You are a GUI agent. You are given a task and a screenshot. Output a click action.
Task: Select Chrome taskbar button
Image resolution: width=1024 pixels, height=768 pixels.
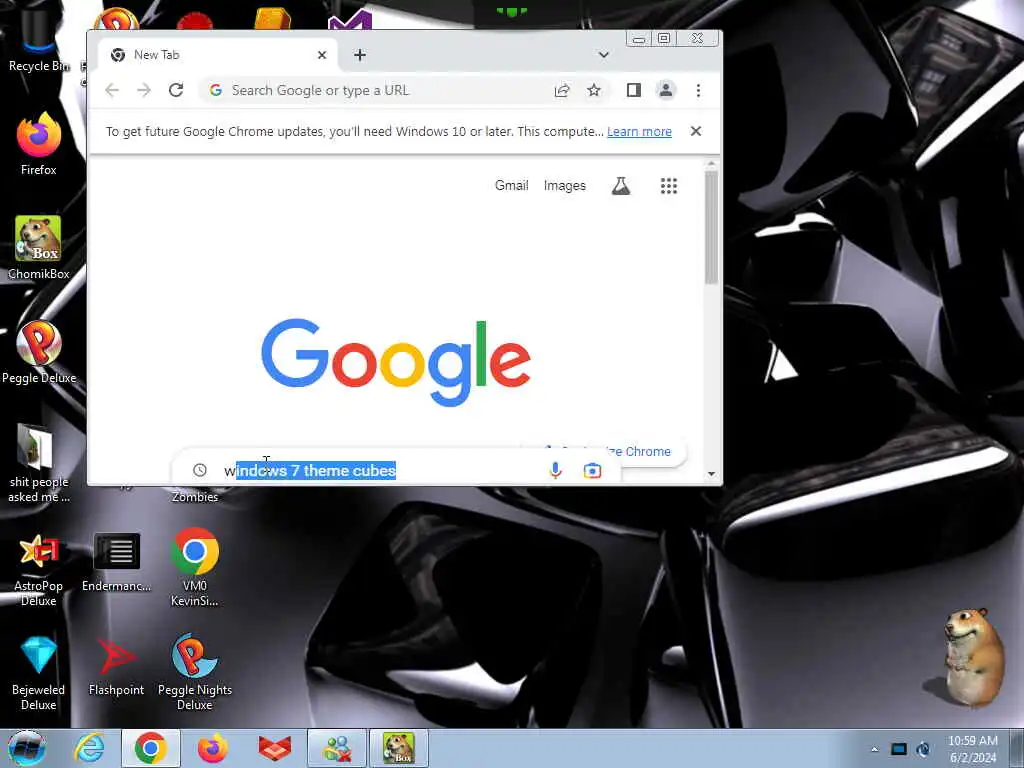click(x=151, y=748)
